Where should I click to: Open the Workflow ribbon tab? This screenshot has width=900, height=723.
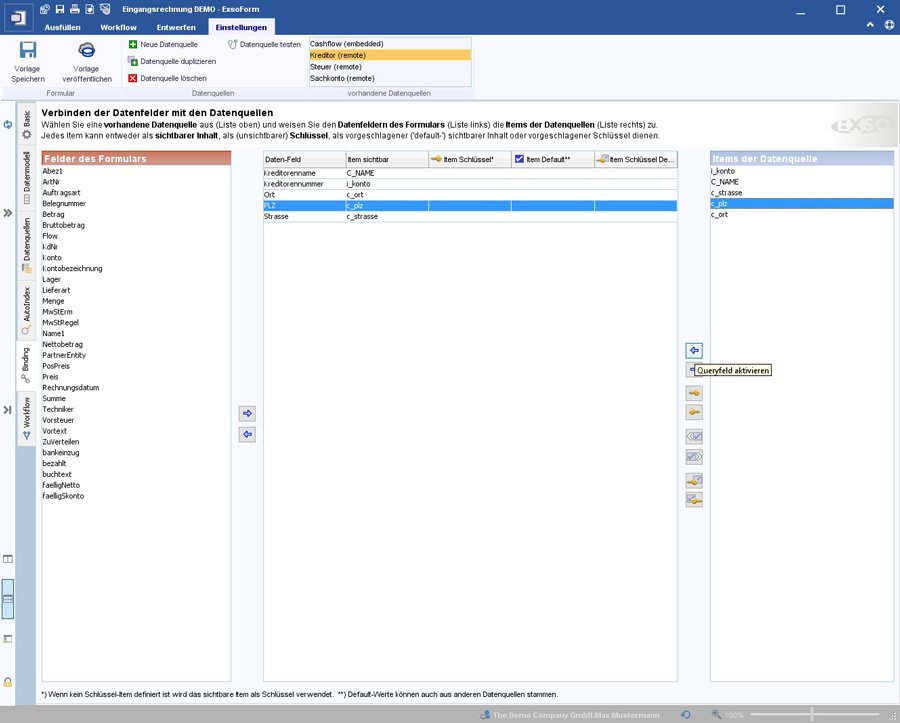click(118, 27)
